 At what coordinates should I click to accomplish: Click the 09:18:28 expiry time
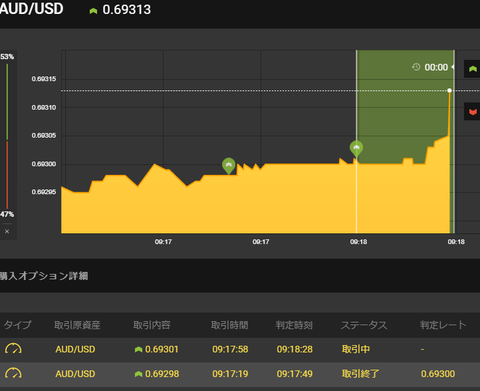pyautogui.click(x=295, y=349)
